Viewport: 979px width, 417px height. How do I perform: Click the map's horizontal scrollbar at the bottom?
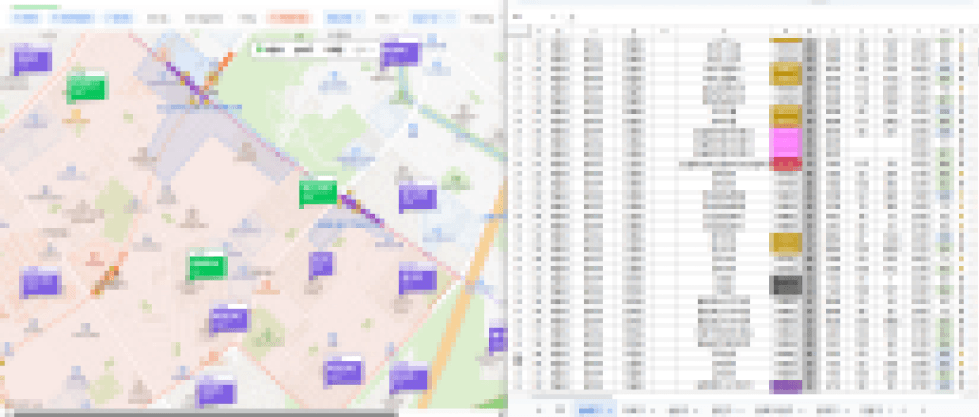tap(200, 412)
